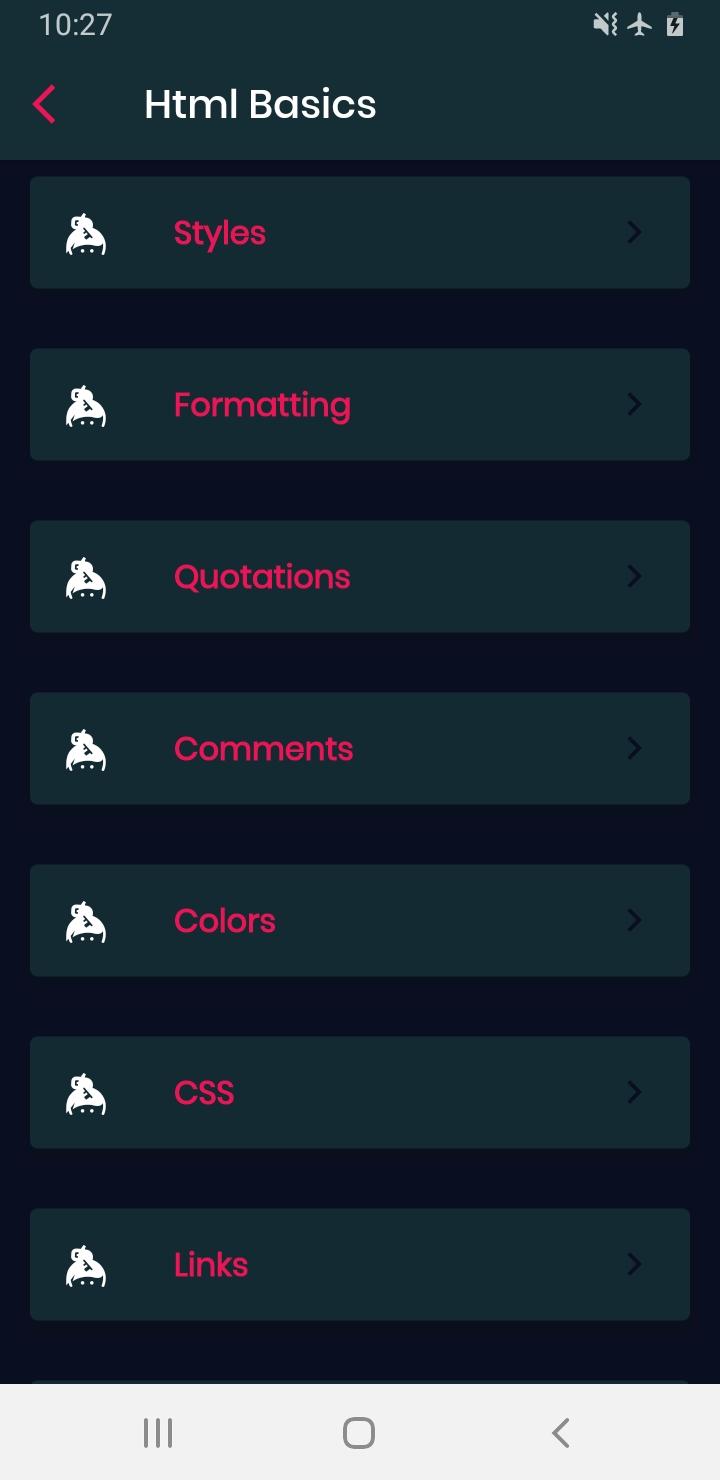The height and width of the screenshot is (1480, 720).
Task: Open Android recent apps button
Action: (x=158, y=1433)
